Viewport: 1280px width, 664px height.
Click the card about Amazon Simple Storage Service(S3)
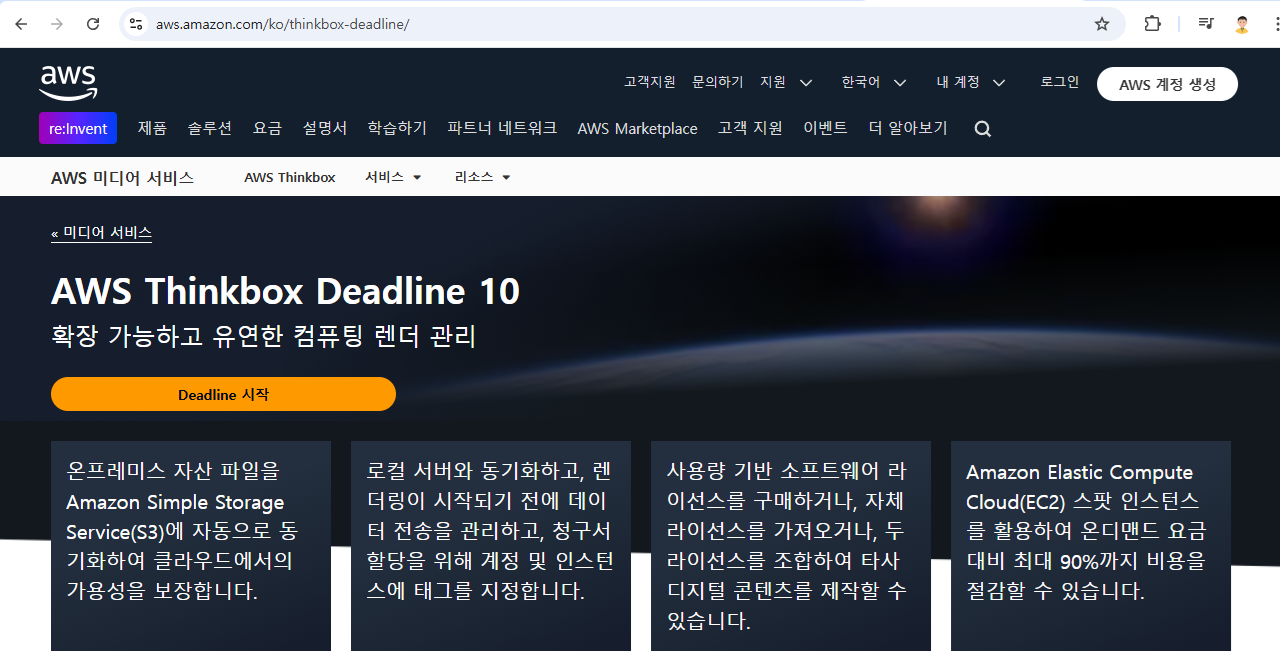coord(191,546)
